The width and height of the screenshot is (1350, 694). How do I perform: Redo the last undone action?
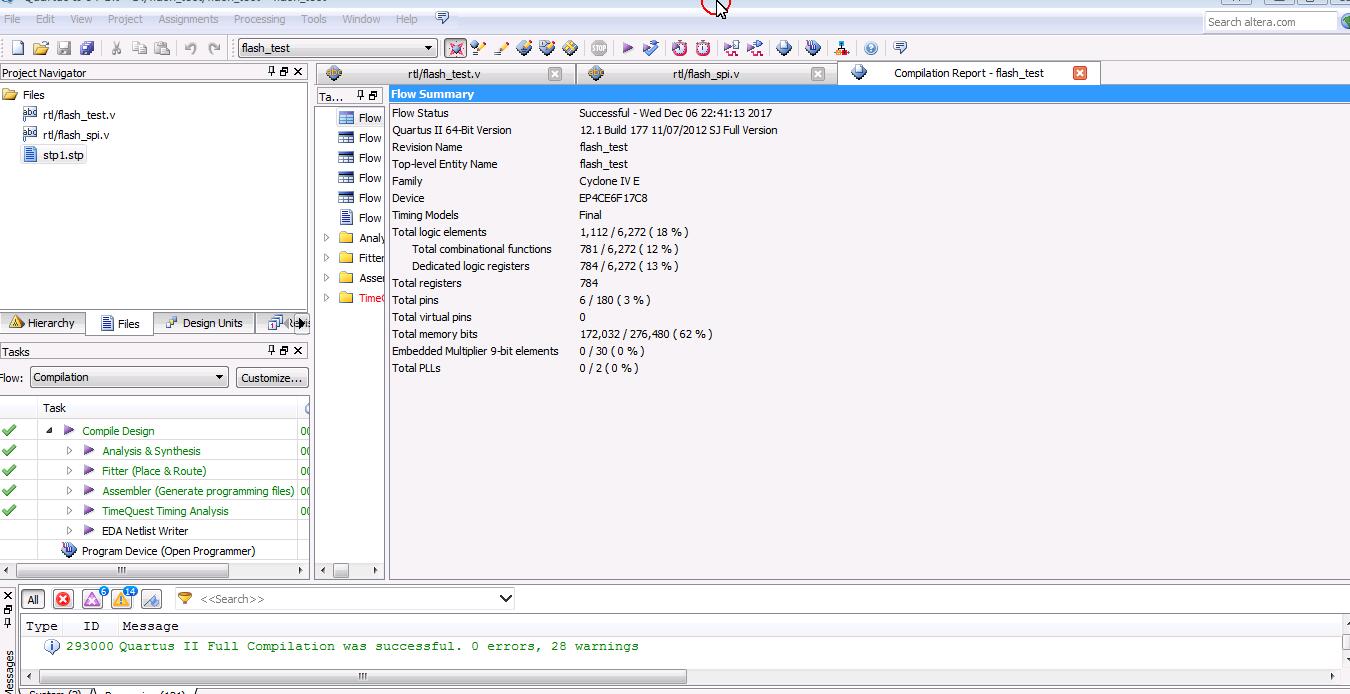(214, 48)
